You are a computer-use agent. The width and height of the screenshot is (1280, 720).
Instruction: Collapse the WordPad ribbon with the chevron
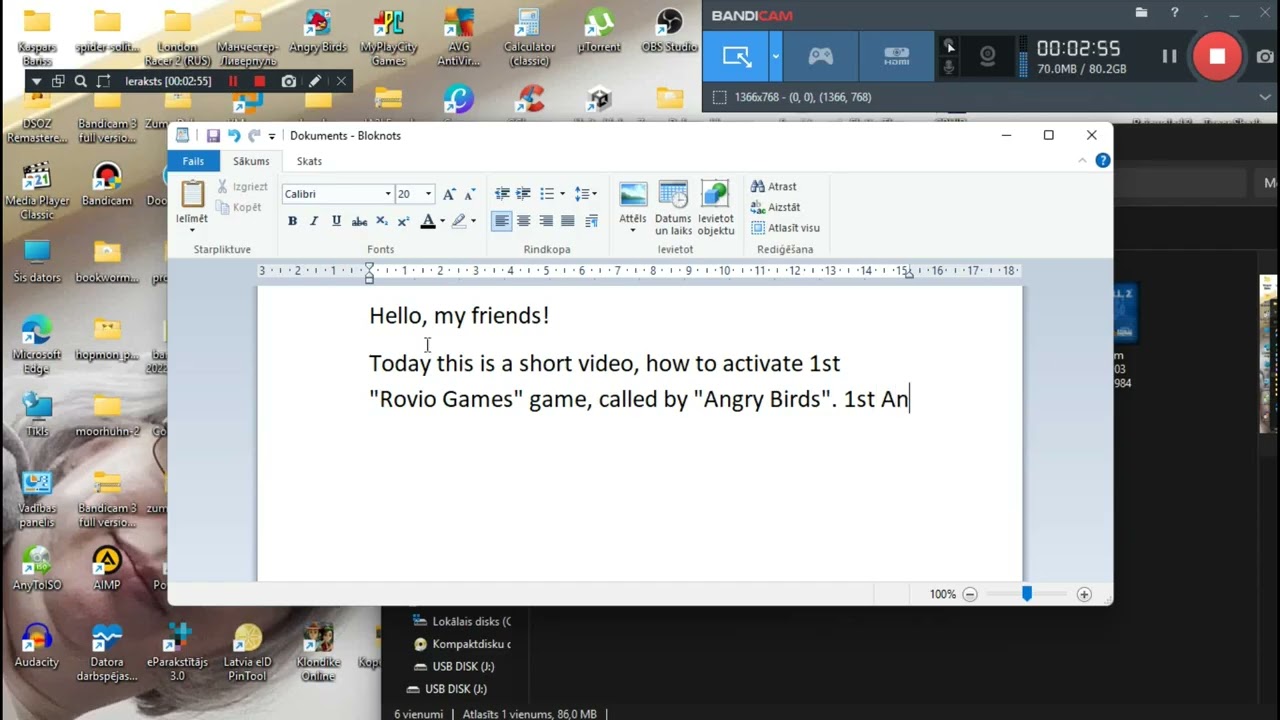[1082, 160]
